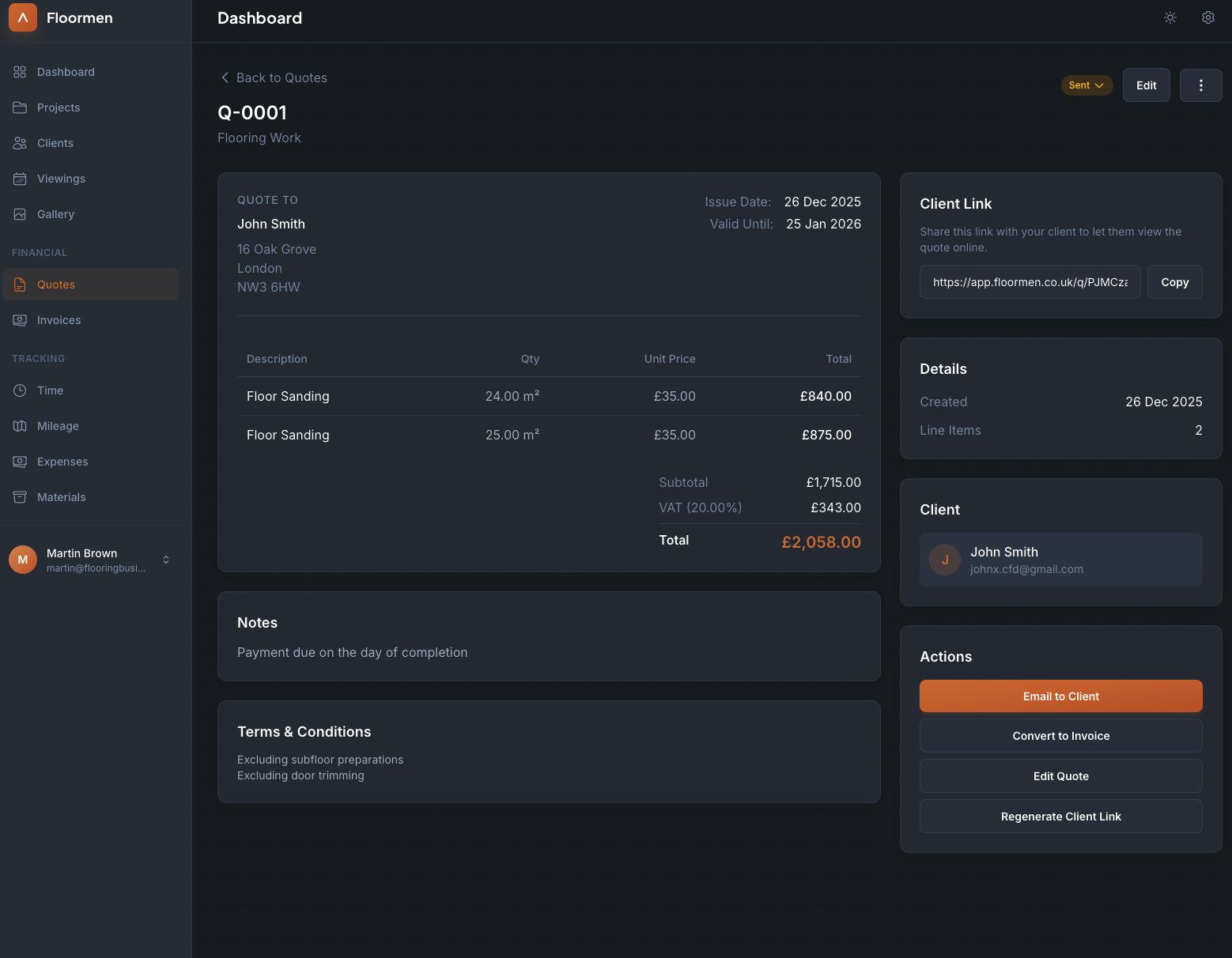The width and height of the screenshot is (1232, 958).
Task: Navigate to Expenses in the sidebar
Action: 62,462
